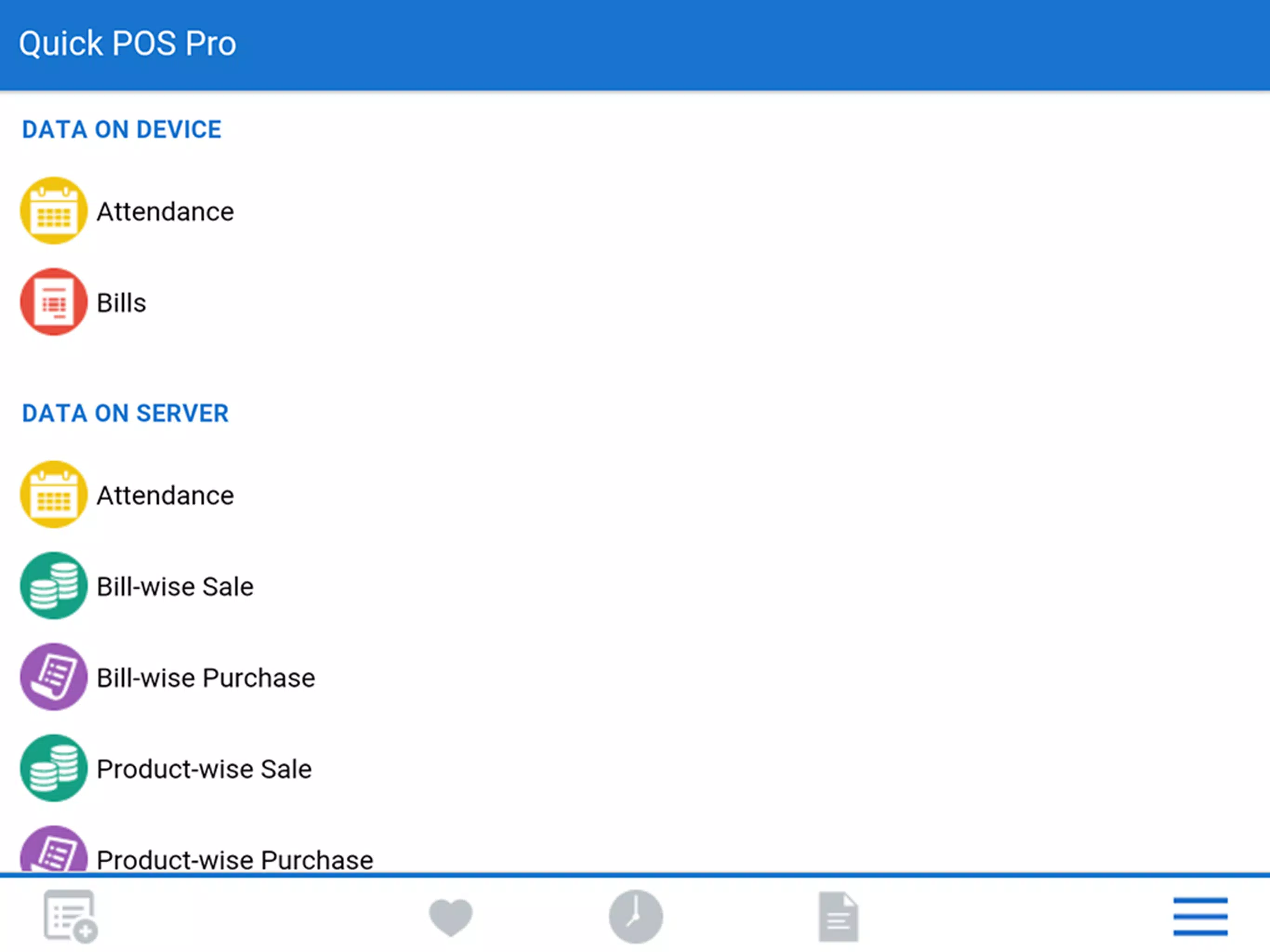The image size is (1270, 952).
Task: Open the Product-wise Sale report
Action: coord(635,769)
